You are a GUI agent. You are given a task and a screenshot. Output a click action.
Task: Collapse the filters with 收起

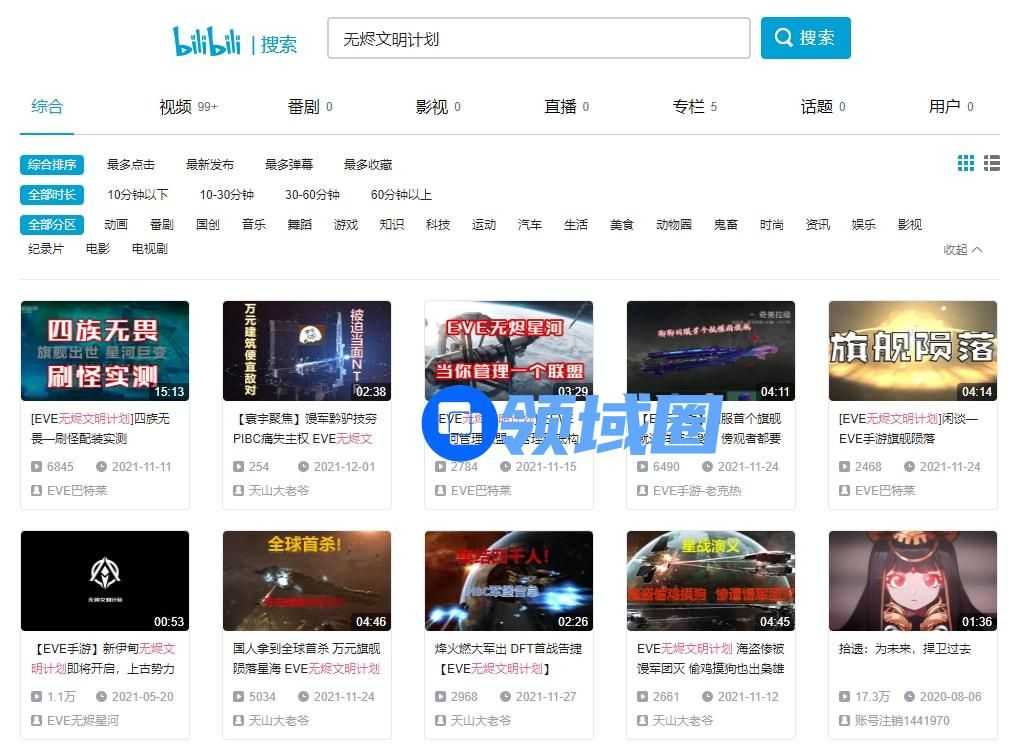point(962,250)
